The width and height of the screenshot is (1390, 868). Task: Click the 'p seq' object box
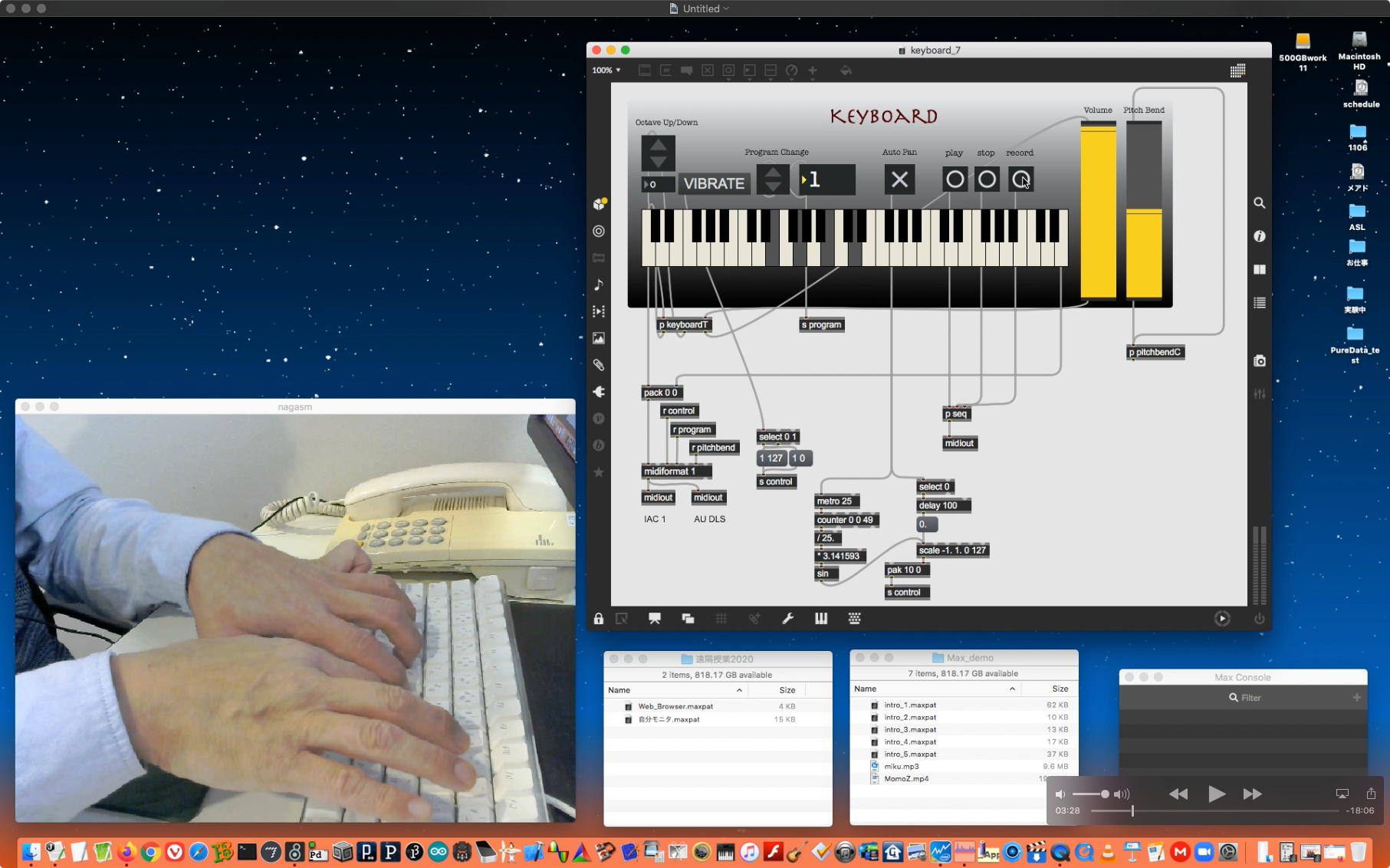(x=956, y=414)
